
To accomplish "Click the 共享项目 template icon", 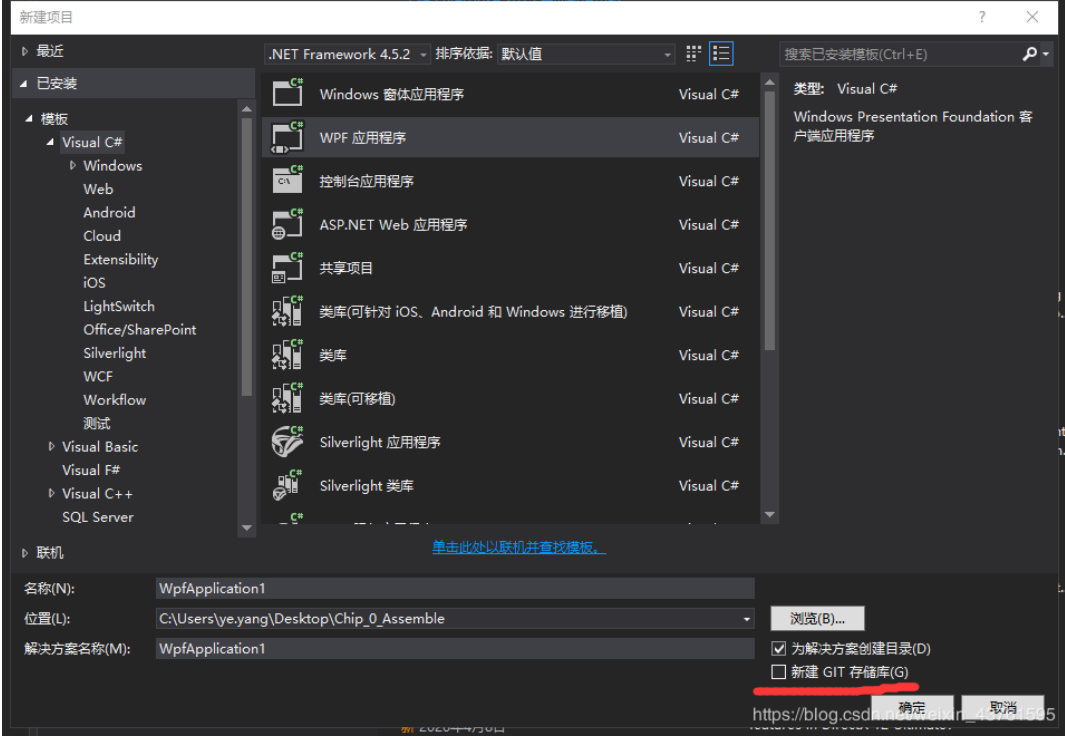I will 287,268.
